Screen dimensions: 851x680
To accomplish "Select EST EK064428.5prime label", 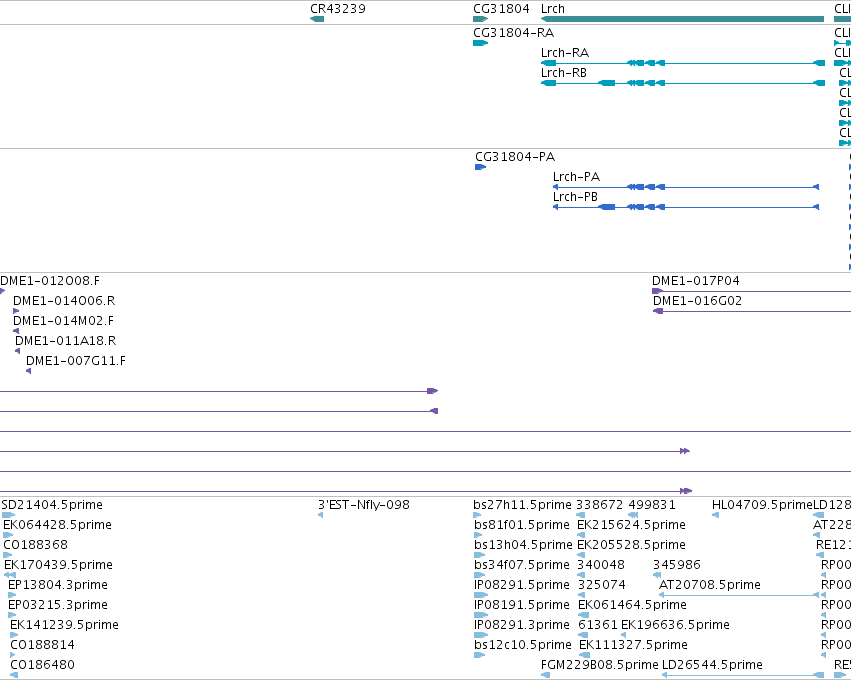I will point(58,525).
